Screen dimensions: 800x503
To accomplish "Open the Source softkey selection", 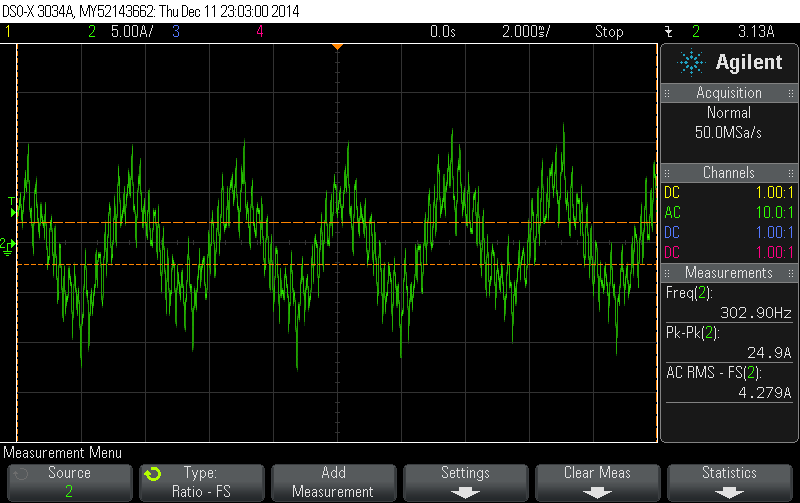I will [x=68, y=482].
